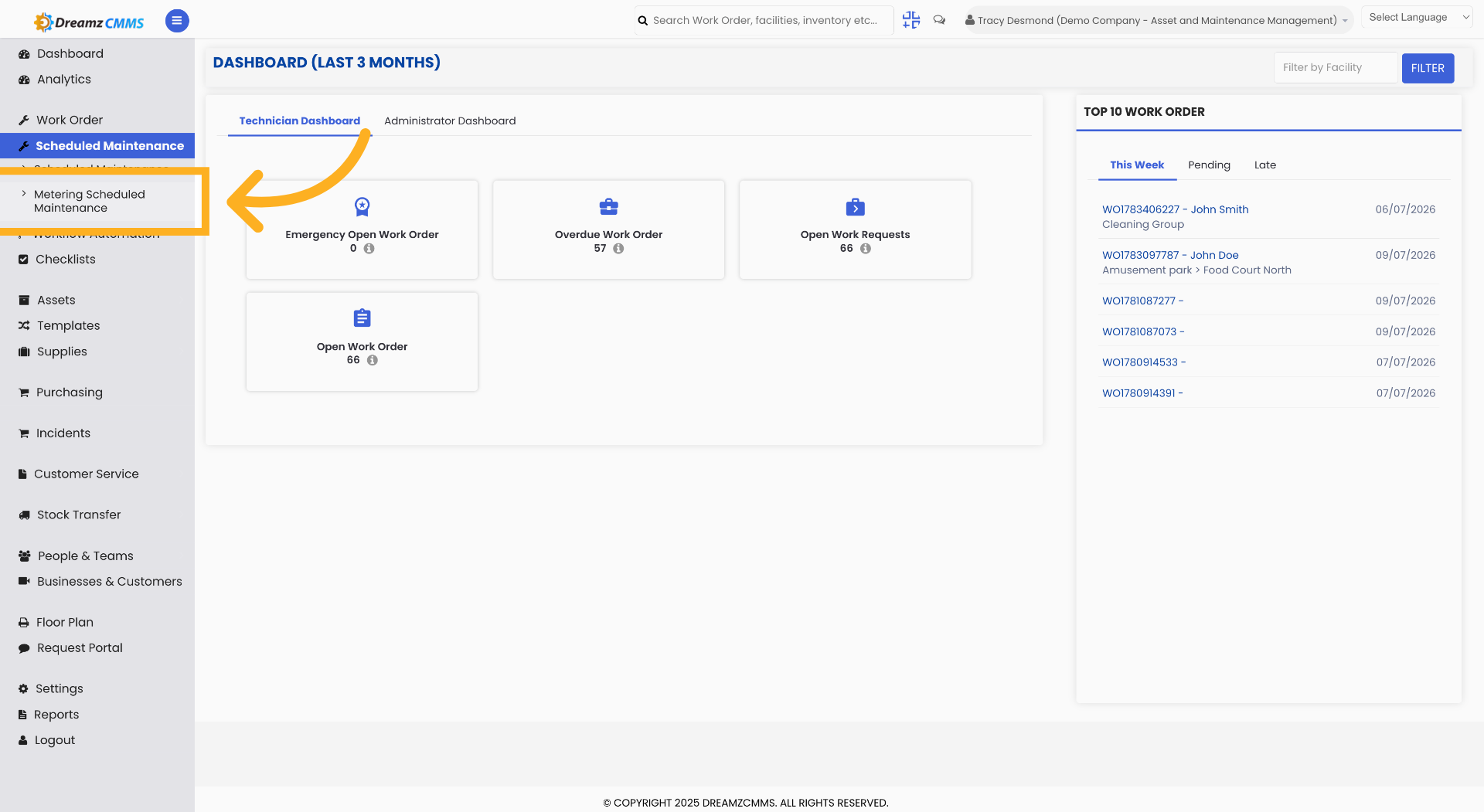The image size is (1484, 812).
Task: Click the info icon beside Emergency Open Work Order
Action: (369, 249)
